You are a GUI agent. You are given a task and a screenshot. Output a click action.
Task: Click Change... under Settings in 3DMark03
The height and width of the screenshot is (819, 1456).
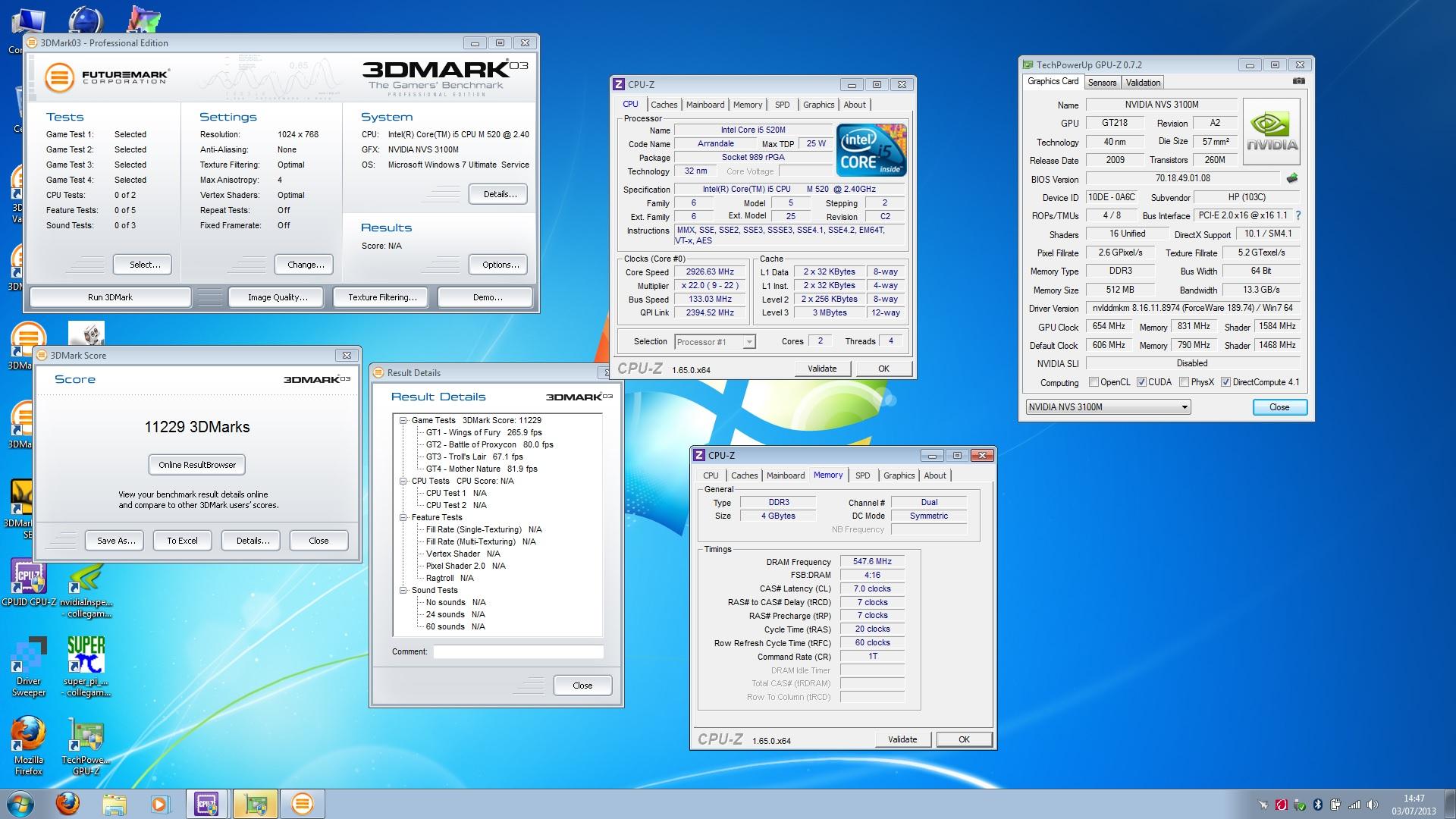pos(304,265)
